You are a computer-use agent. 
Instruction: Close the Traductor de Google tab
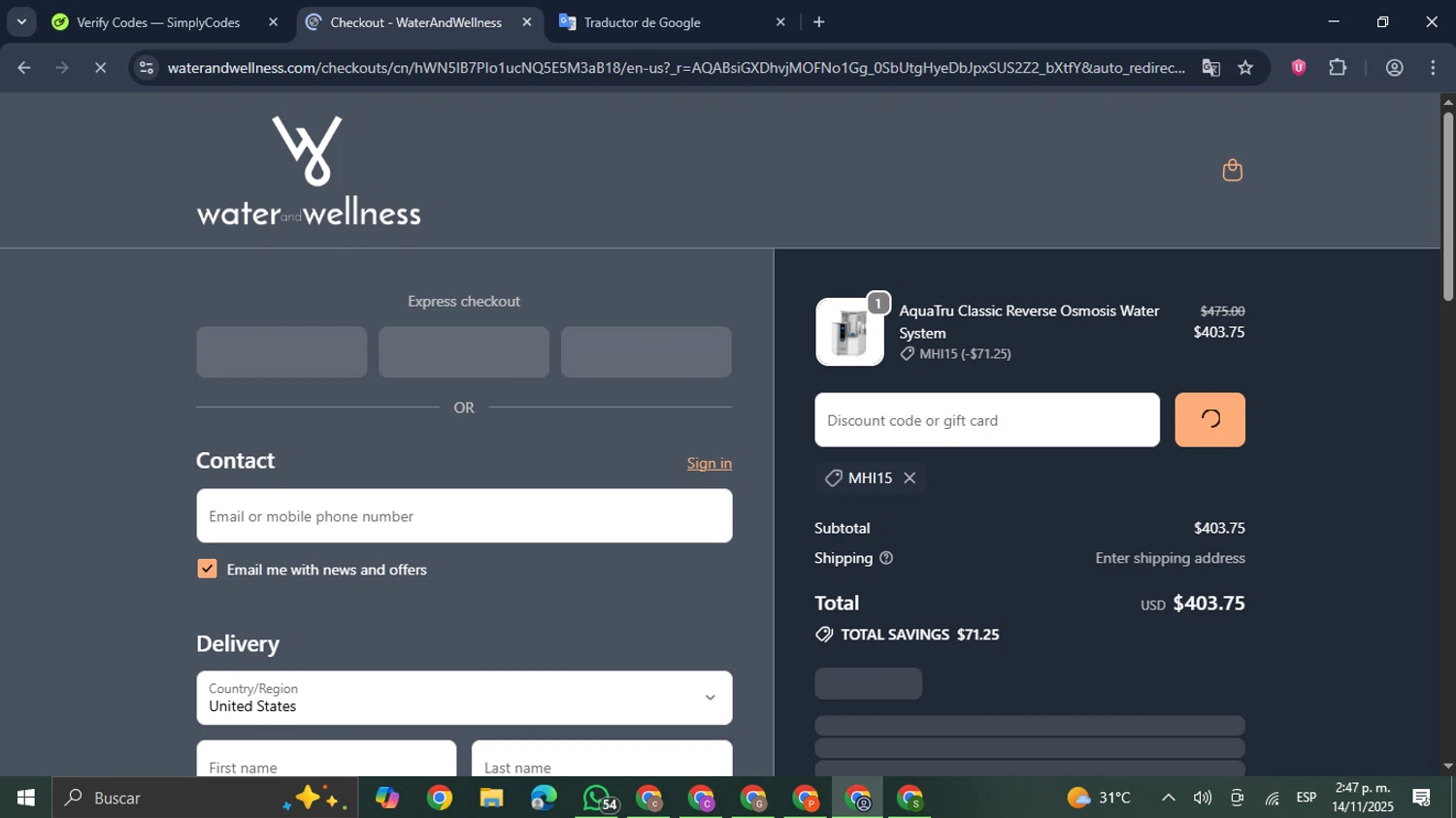point(780,22)
